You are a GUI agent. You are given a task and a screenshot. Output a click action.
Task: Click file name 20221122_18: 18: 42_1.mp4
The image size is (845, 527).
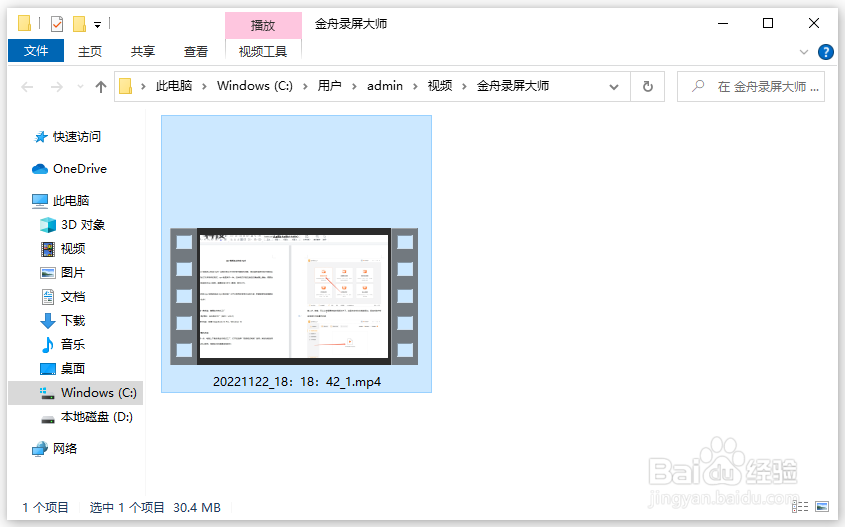click(x=297, y=382)
